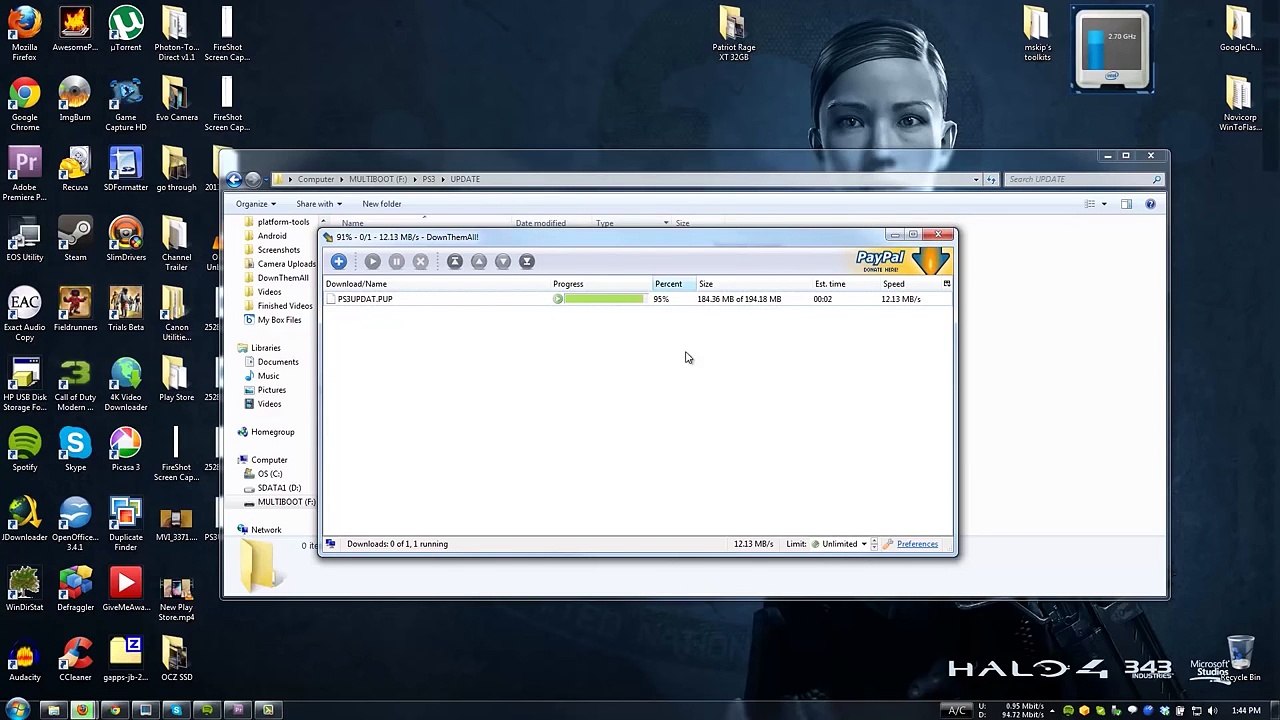This screenshot has height=720, width=1280.
Task: Open DownThemAll Preferences link
Action: pyautogui.click(x=917, y=544)
